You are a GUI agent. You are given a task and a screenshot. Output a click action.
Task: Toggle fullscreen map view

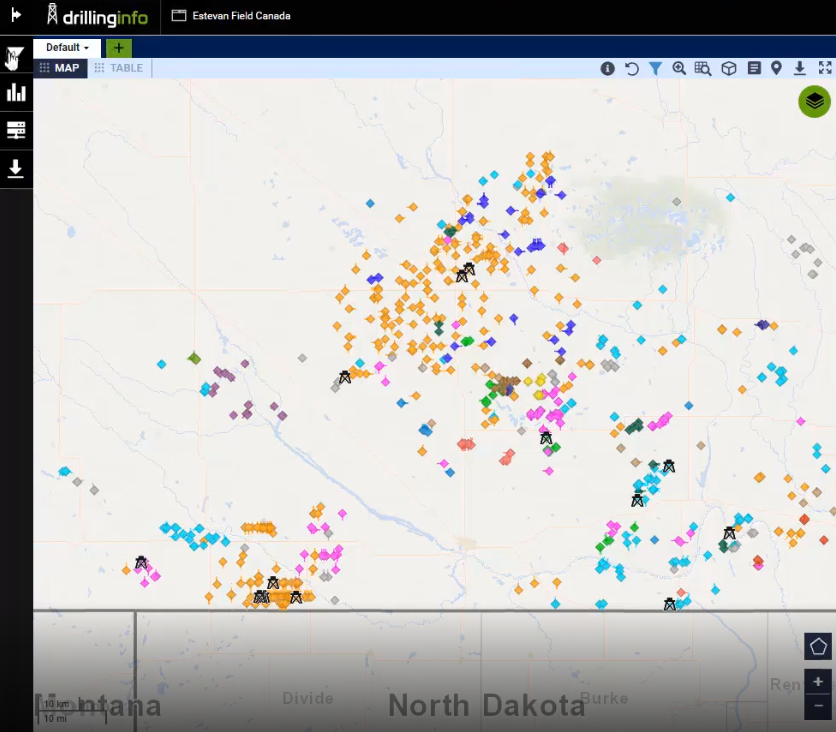(x=825, y=68)
